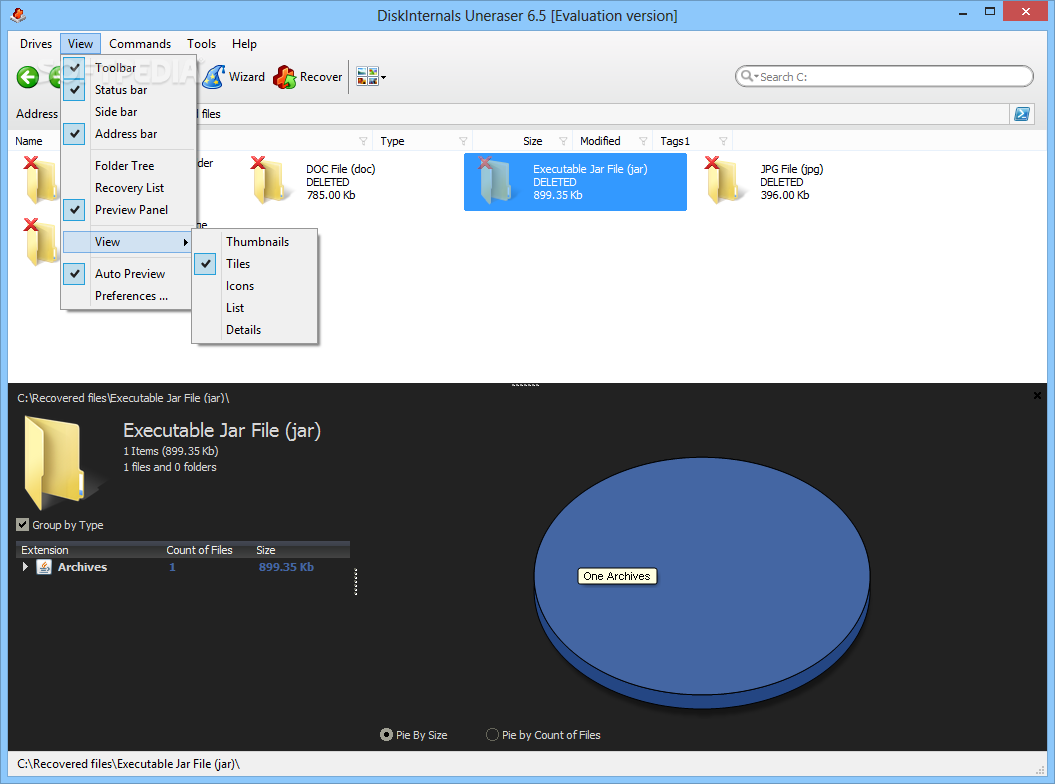Open the Type column filter dropdown
Viewport: 1055px width, 784px height.
pos(463,141)
